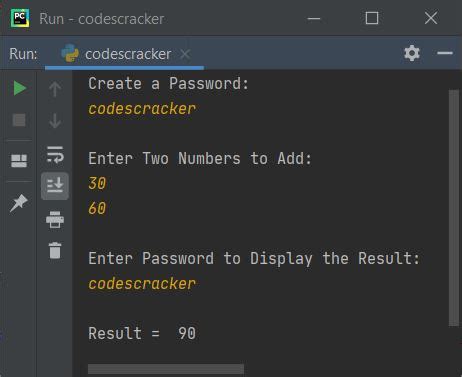Pin the codescracker run tab

tap(19, 202)
